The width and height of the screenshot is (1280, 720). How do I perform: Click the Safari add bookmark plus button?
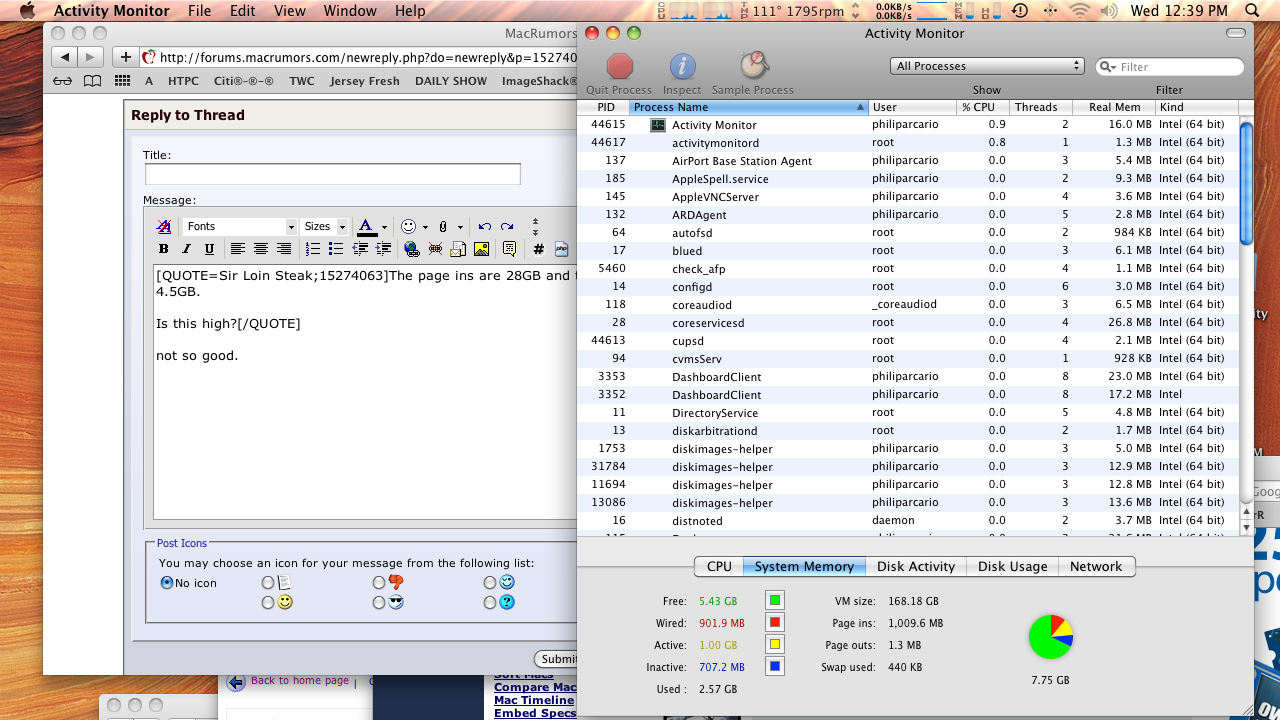(x=125, y=57)
